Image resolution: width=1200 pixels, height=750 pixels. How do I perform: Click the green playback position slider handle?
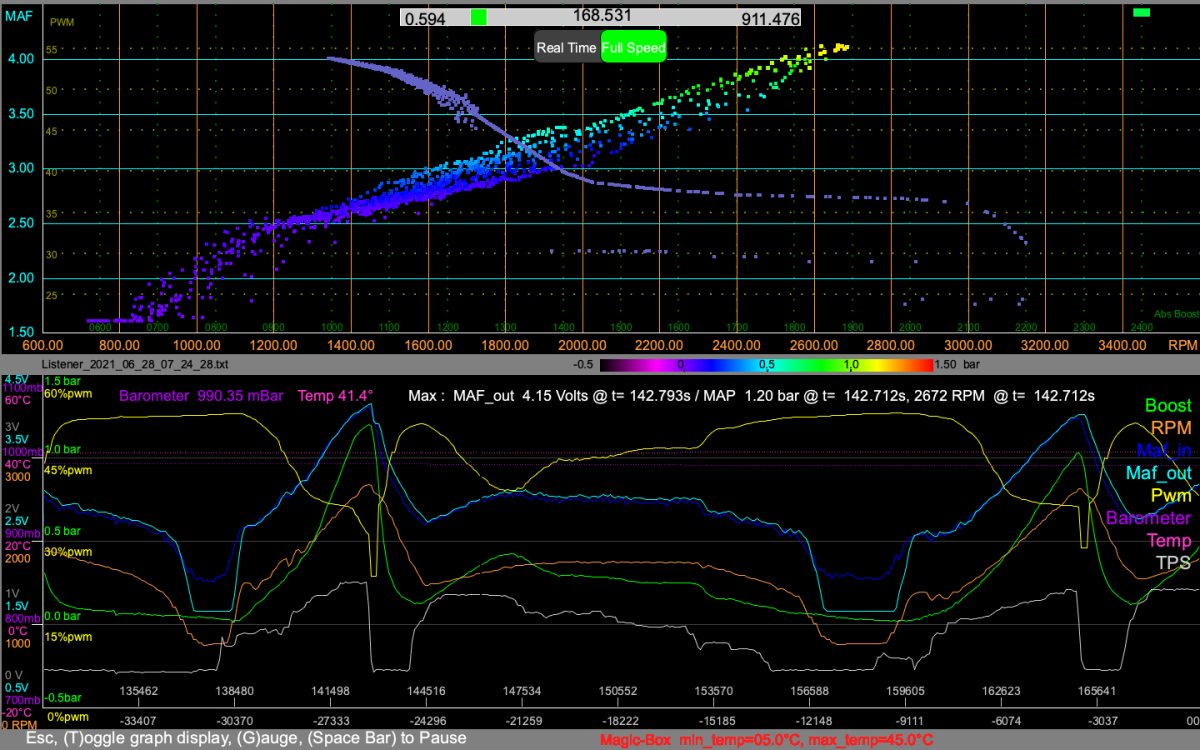479,17
